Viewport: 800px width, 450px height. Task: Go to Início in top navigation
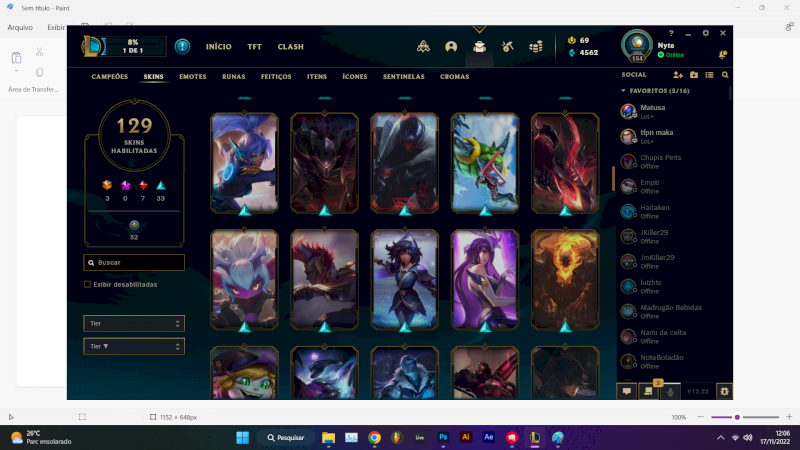pos(219,47)
